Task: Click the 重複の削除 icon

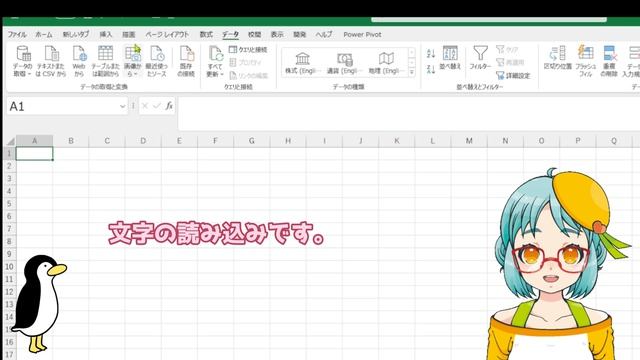Action: point(609,61)
